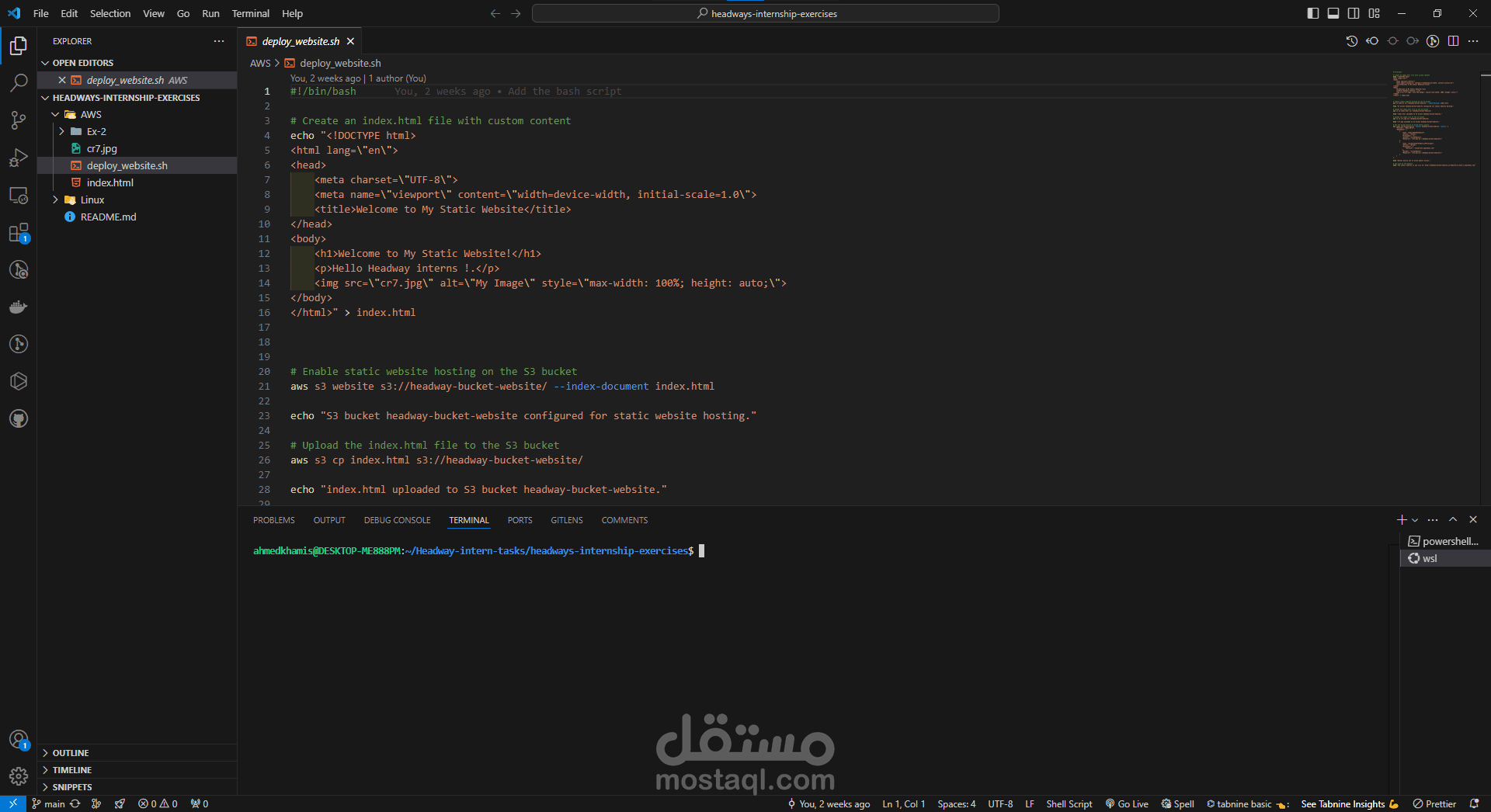
Task: Toggle the bottom Panel visibility
Action: [1333, 13]
